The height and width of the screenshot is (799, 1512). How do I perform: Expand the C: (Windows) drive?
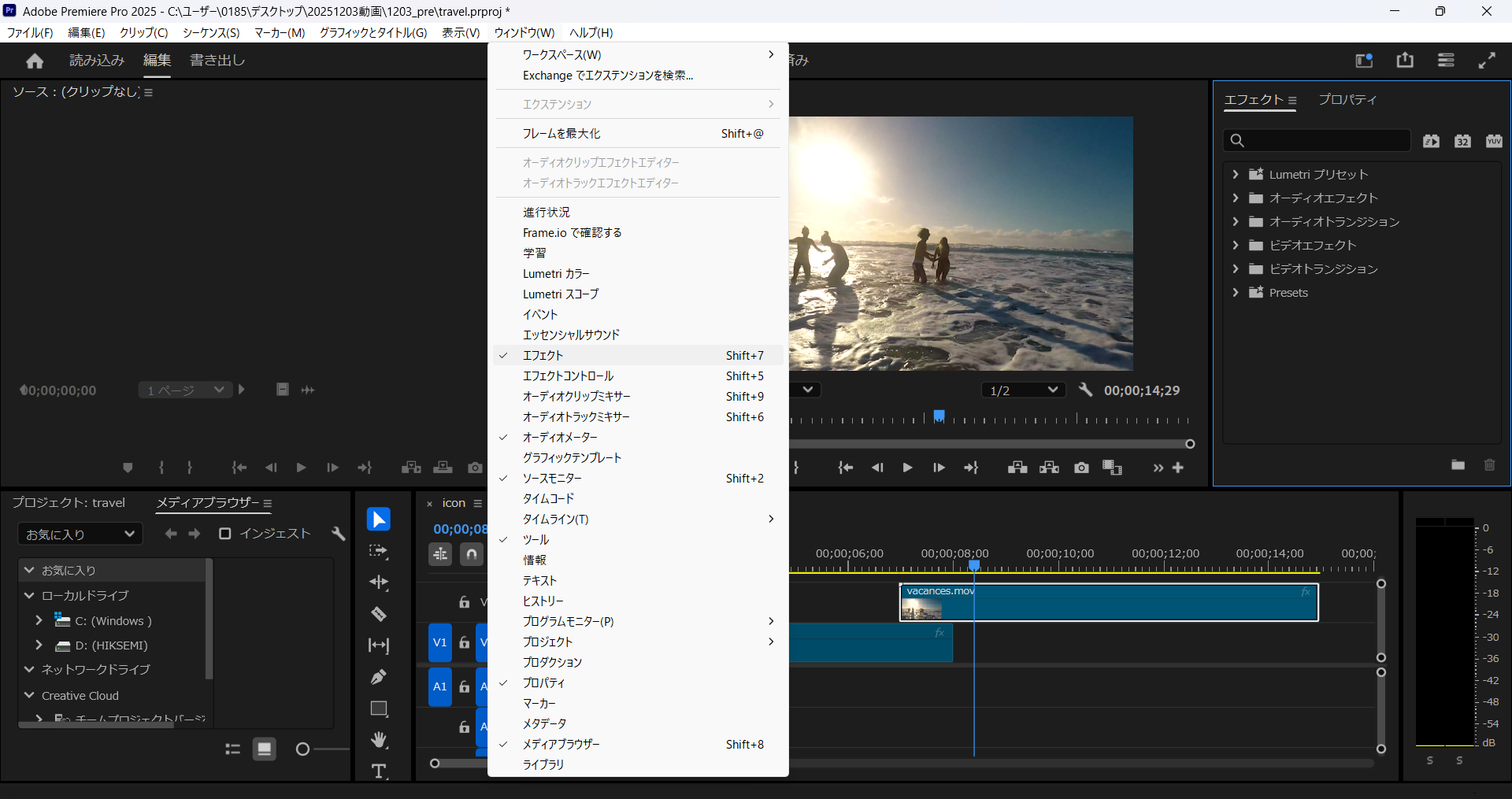[39, 621]
